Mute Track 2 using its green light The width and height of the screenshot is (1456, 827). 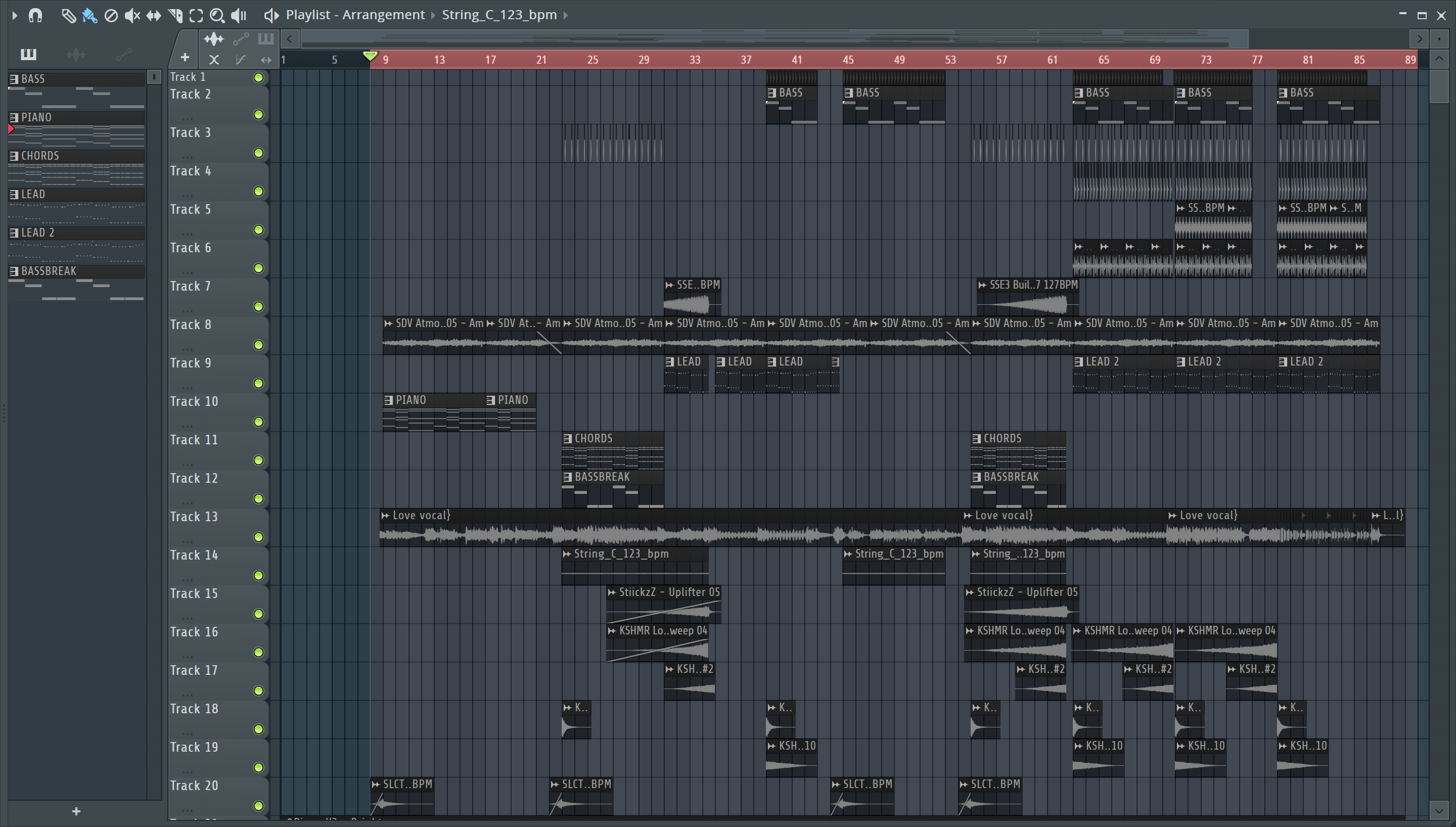(x=258, y=115)
